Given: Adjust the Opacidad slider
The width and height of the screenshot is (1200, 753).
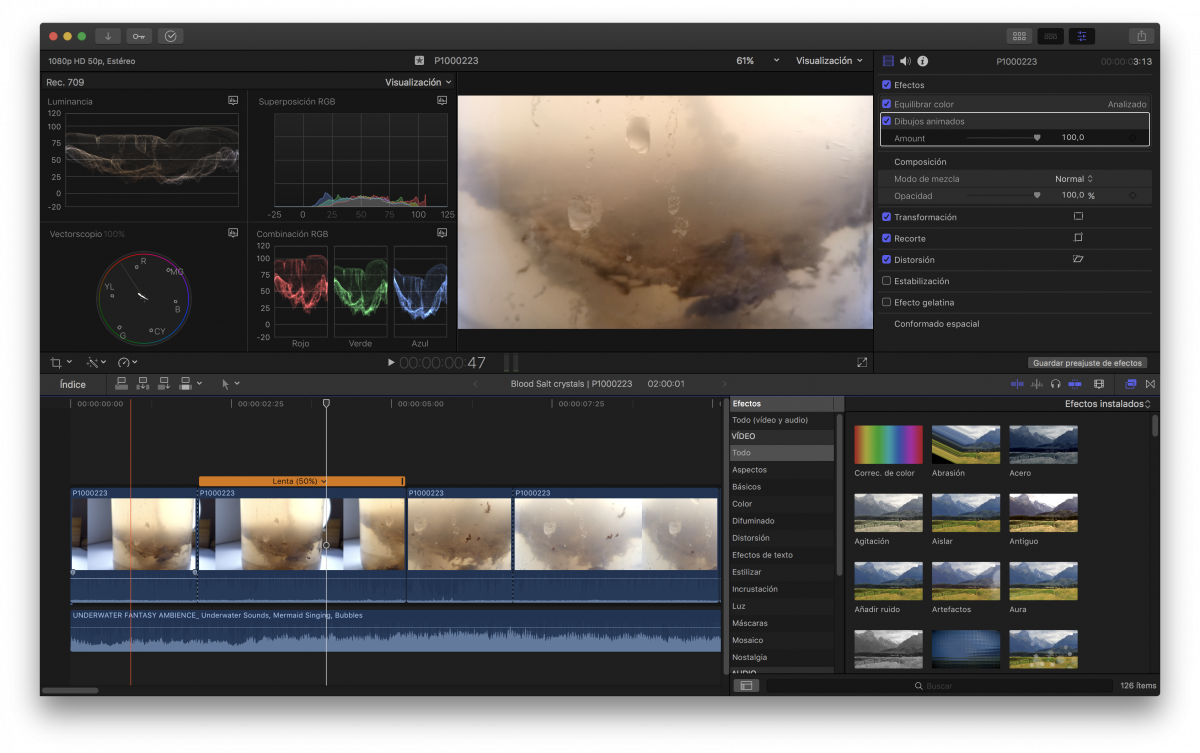Looking at the screenshot, I should (1036, 196).
